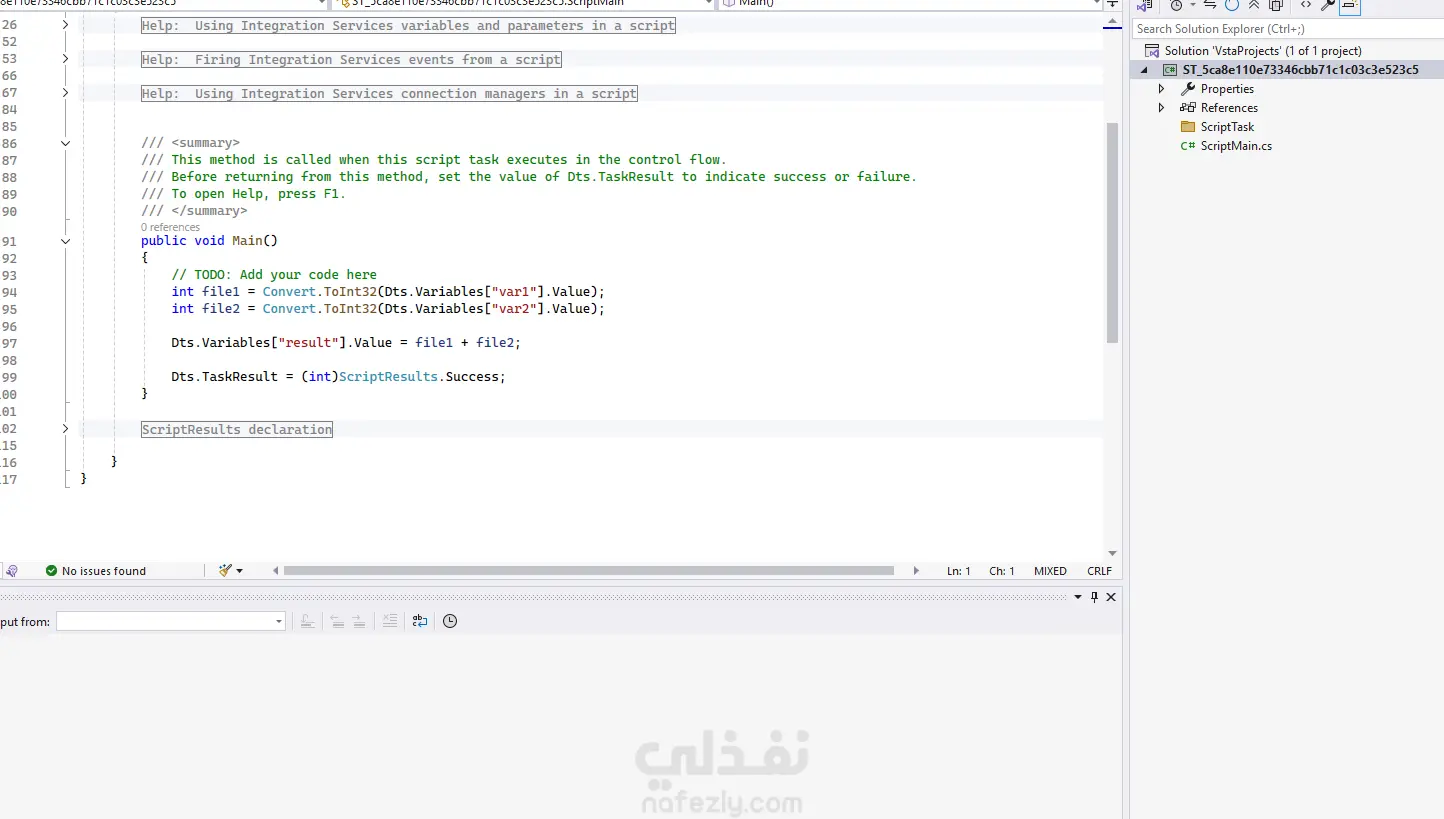Expand collapsed region 'Using Integration Services variables'
1444x819 pixels.
coord(65,24)
